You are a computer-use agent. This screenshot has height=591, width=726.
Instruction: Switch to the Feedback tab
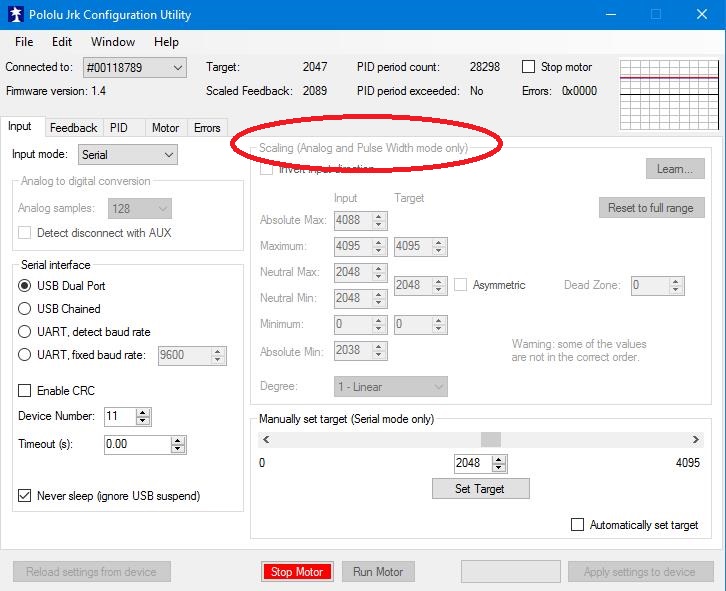click(74, 128)
